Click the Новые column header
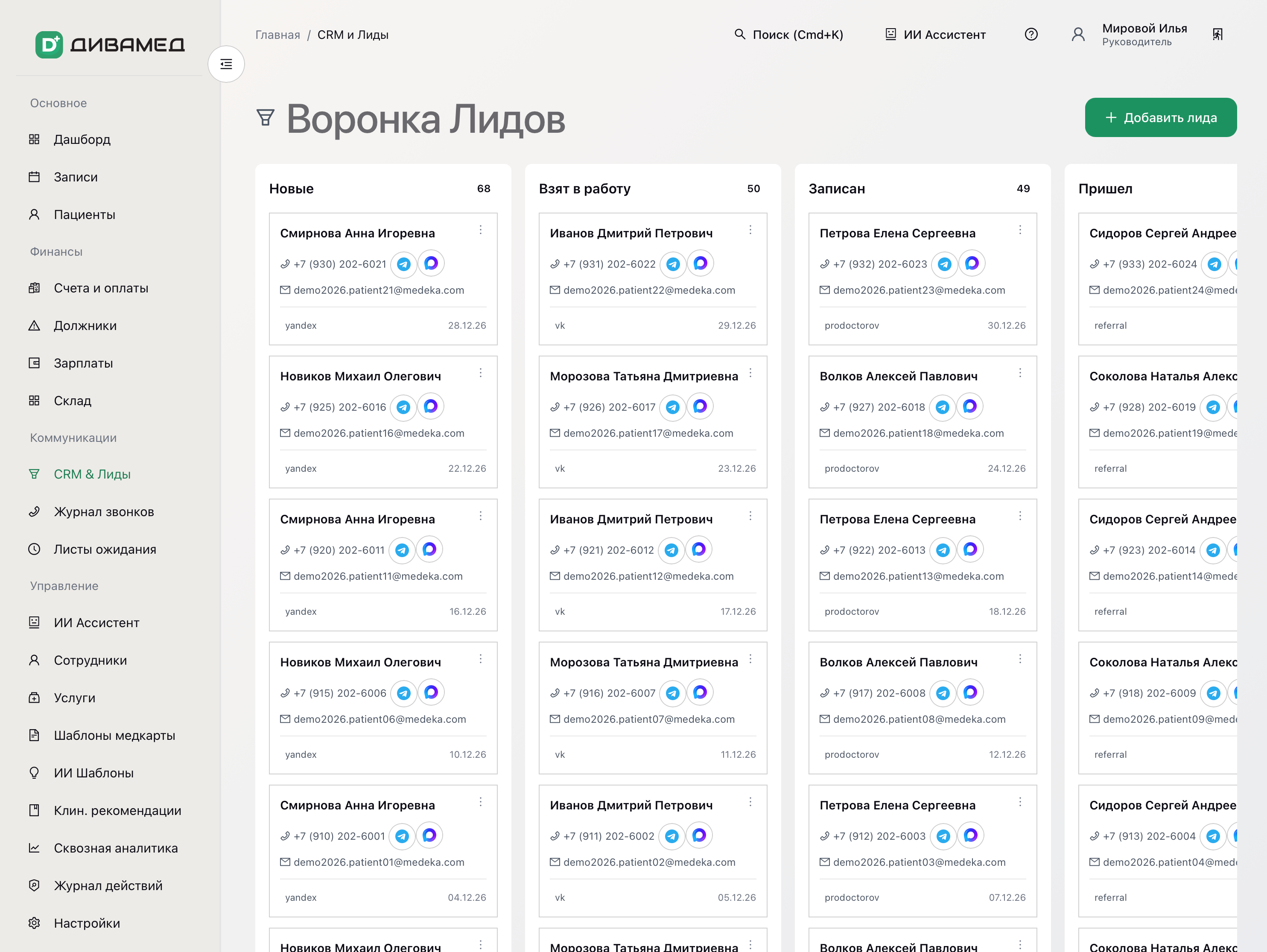This screenshot has width=1267, height=952. tap(292, 188)
